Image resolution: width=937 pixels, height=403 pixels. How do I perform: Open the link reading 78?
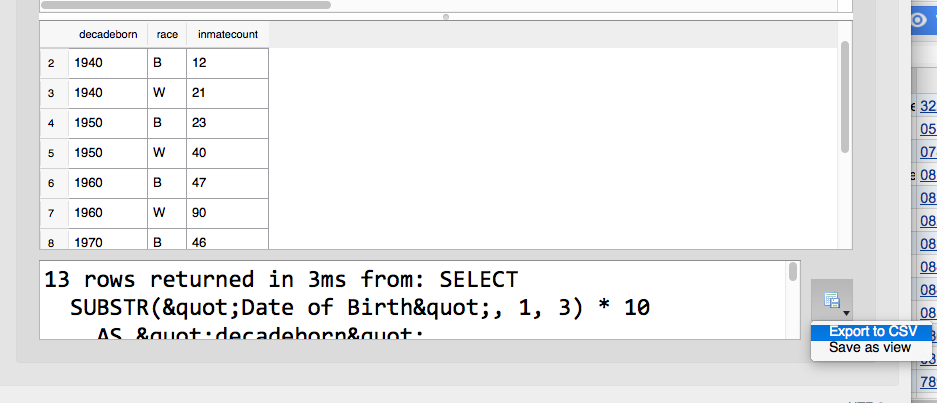(x=928, y=381)
